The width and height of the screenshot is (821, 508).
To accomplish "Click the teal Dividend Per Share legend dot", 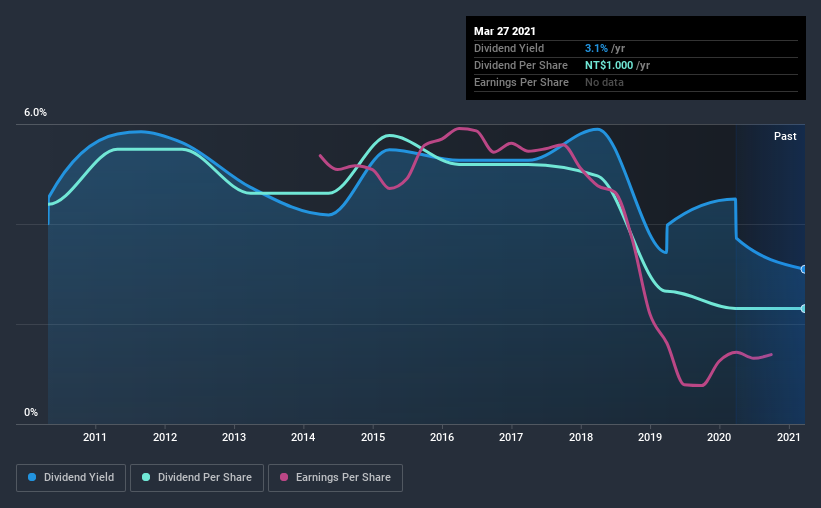I will coord(146,477).
